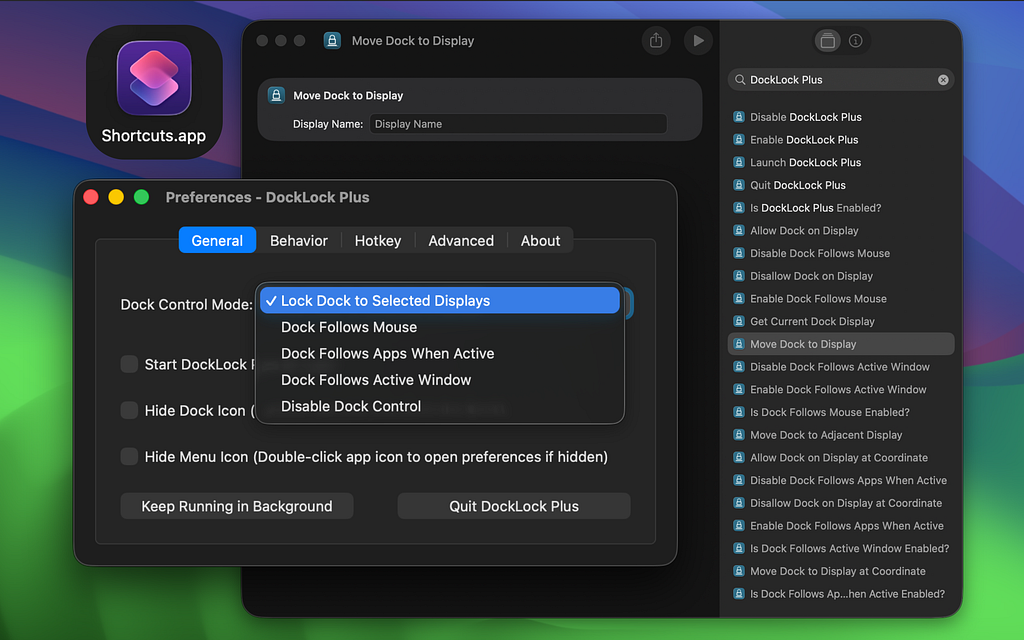Click the DockLock Plus search field
Viewport: 1024px width, 640px height.
click(840, 80)
